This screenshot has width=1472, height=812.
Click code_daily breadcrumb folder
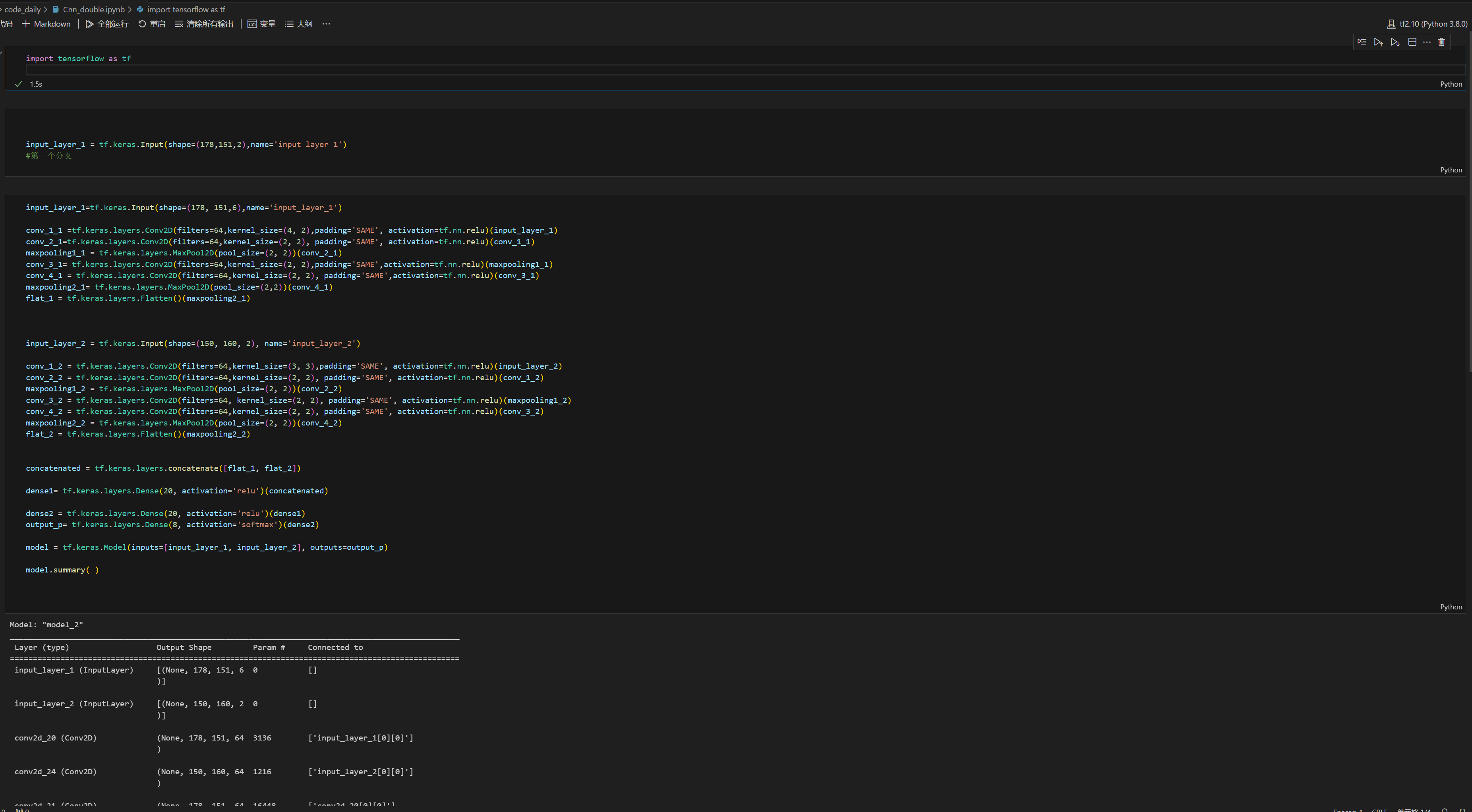[22, 10]
